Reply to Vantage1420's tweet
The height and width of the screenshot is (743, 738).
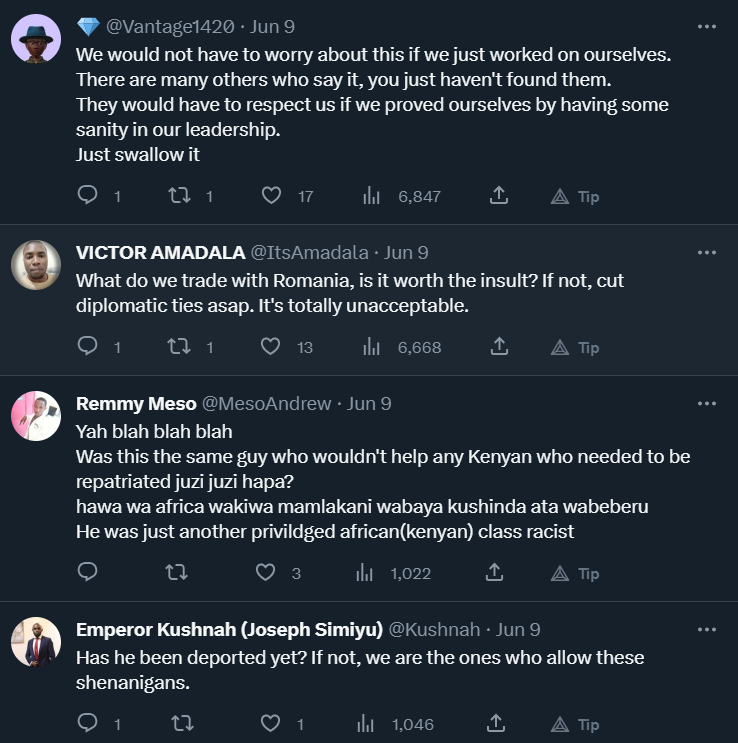(x=88, y=196)
